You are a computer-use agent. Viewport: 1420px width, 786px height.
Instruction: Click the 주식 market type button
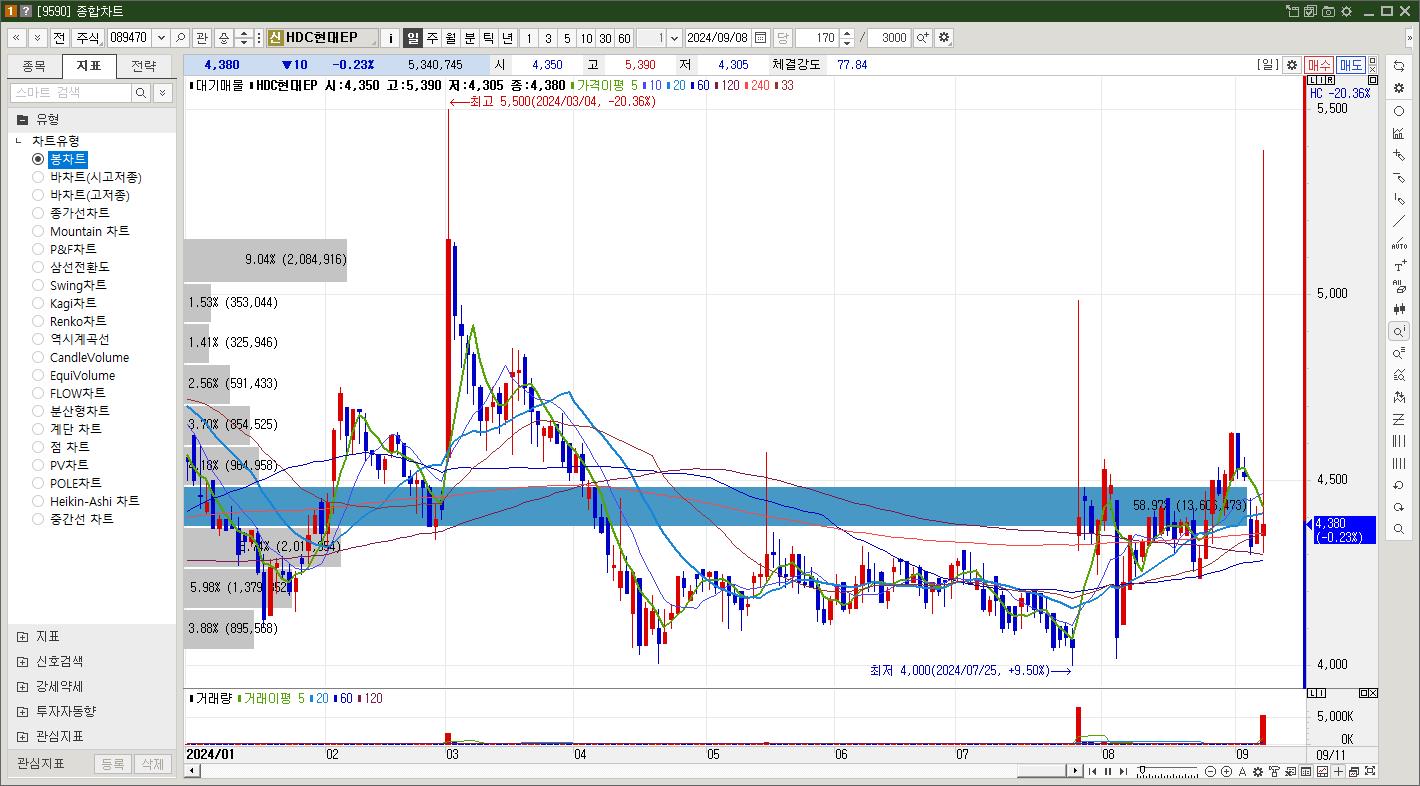[x=88, y=38]
